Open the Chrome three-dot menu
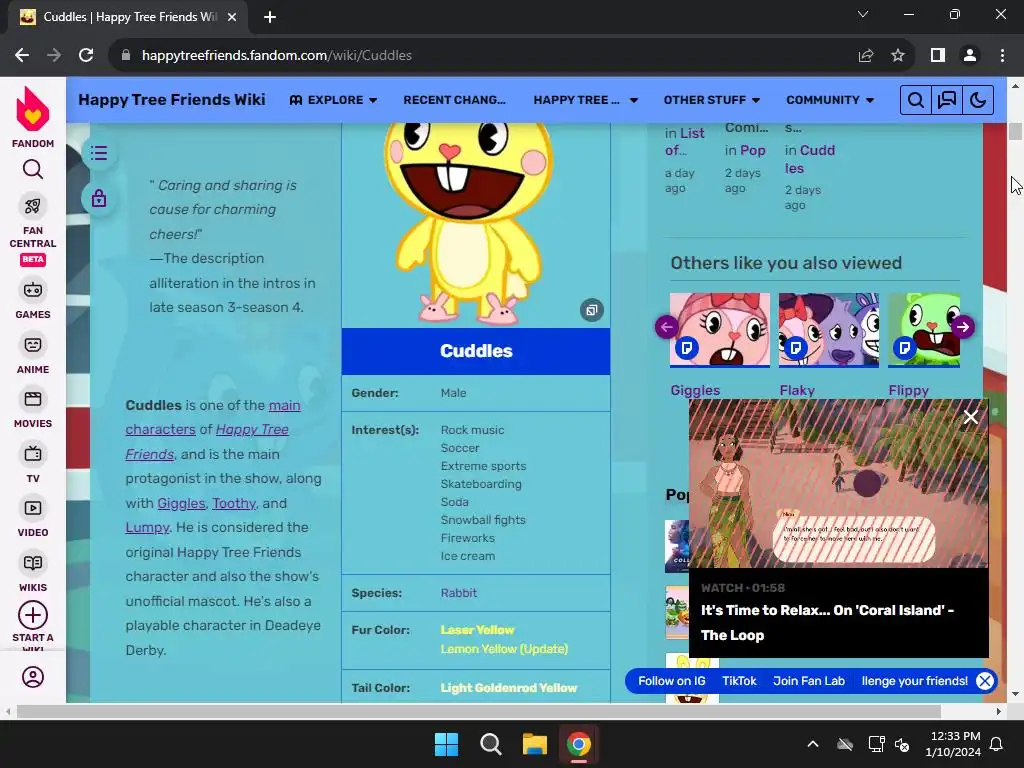 pyautogui.click(x=1002, y=56)
